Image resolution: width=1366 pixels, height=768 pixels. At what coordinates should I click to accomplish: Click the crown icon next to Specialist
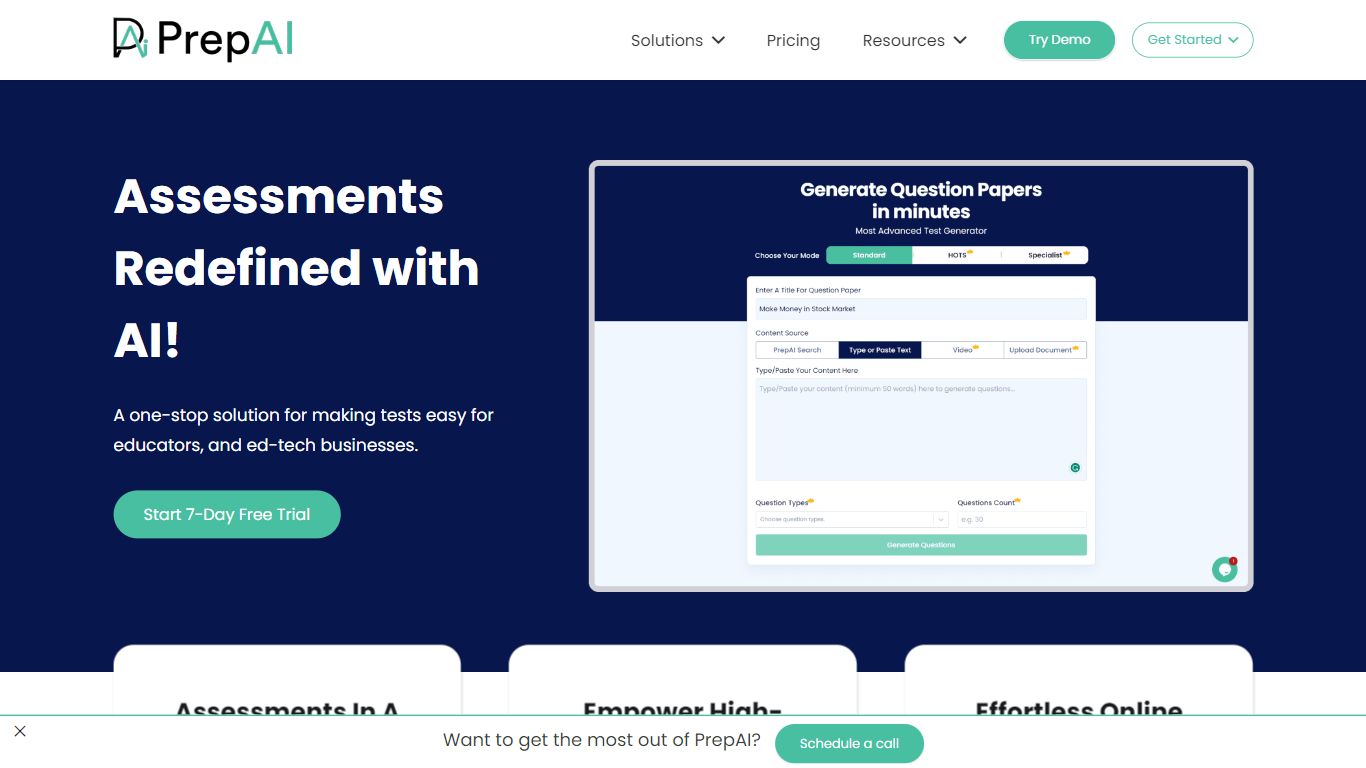tap(1066, 253)
